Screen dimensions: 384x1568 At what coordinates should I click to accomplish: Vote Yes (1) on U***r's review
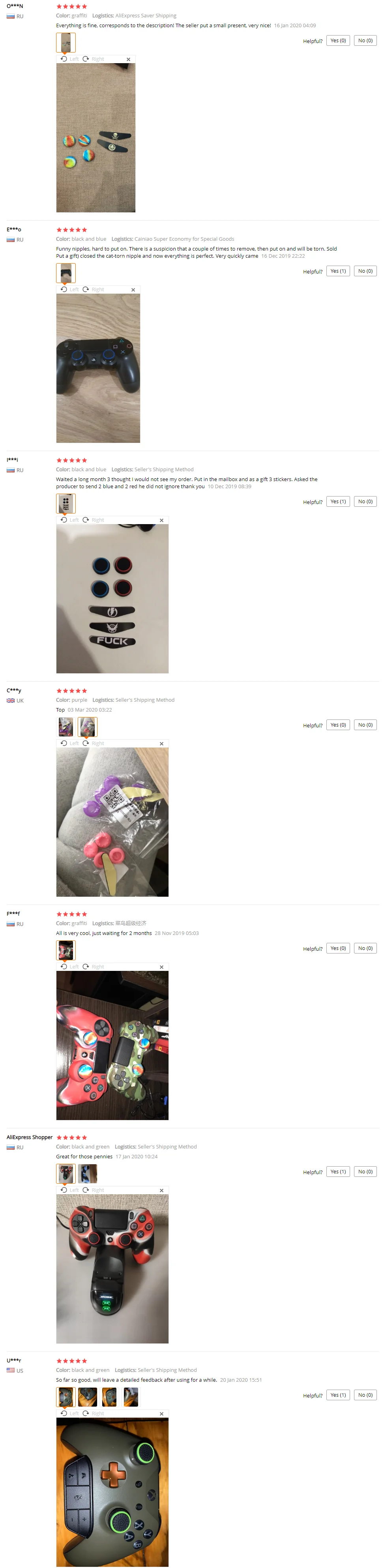[338, 1395]
